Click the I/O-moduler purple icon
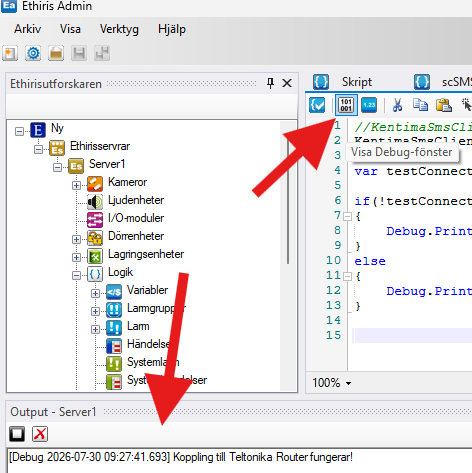 pyautogui.click(x=95, y=220)
